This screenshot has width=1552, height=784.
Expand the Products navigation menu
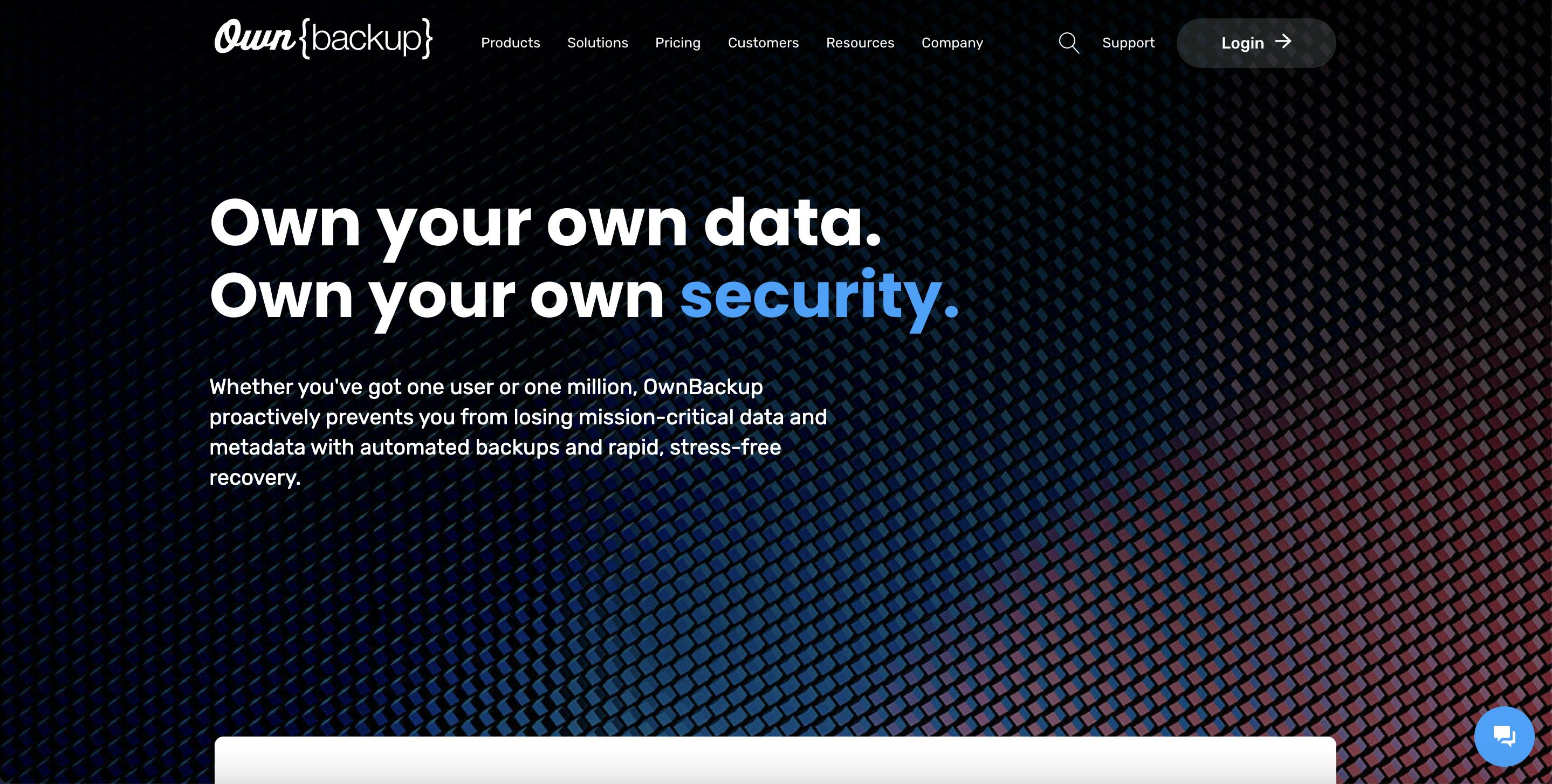point(510,42)
